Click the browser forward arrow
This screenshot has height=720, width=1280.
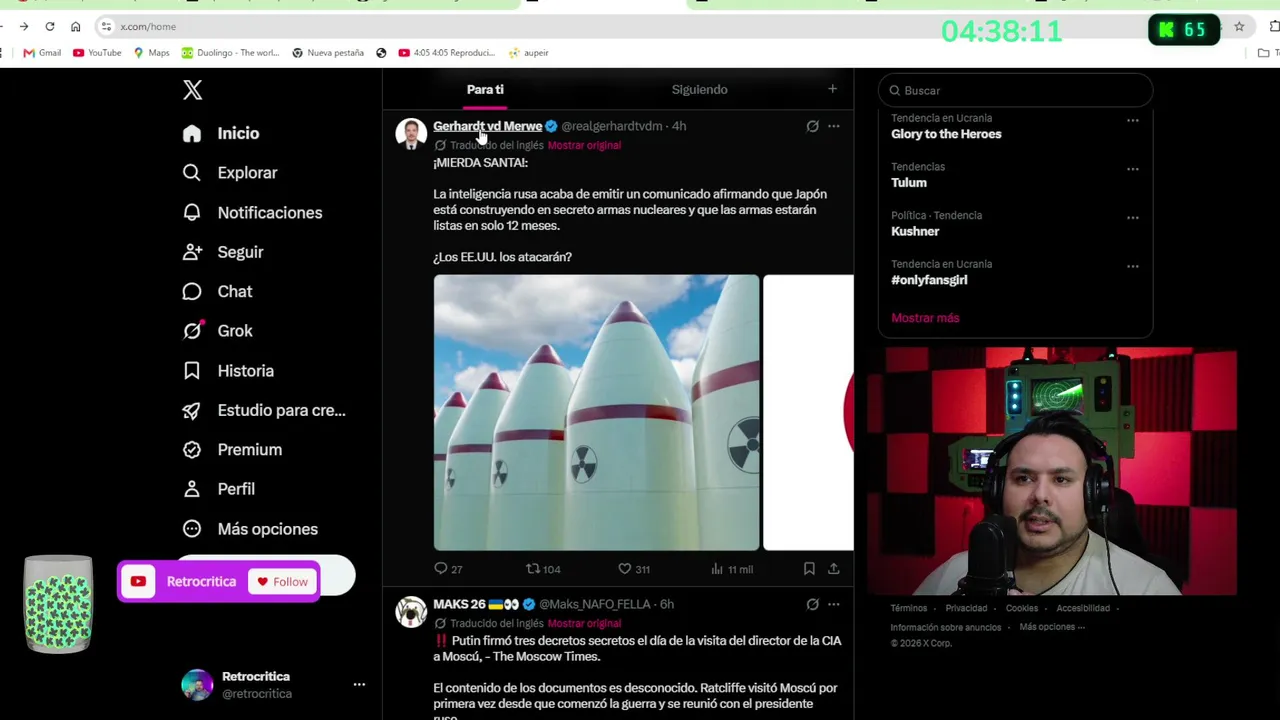pyautogui.click(x=24, y=27)
